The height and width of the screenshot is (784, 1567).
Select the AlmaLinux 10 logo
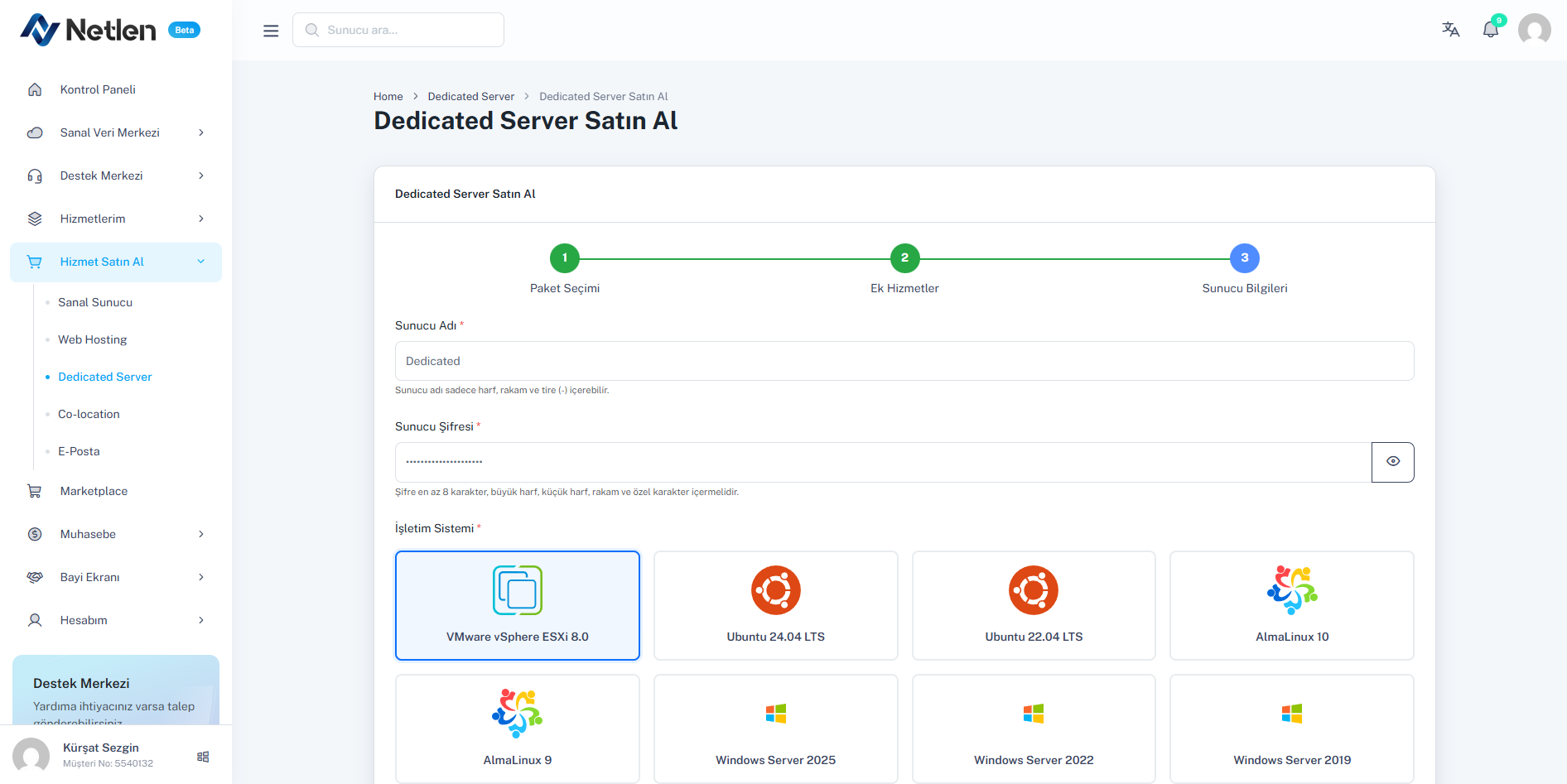pyautogui.click(x=1292, y=590)
